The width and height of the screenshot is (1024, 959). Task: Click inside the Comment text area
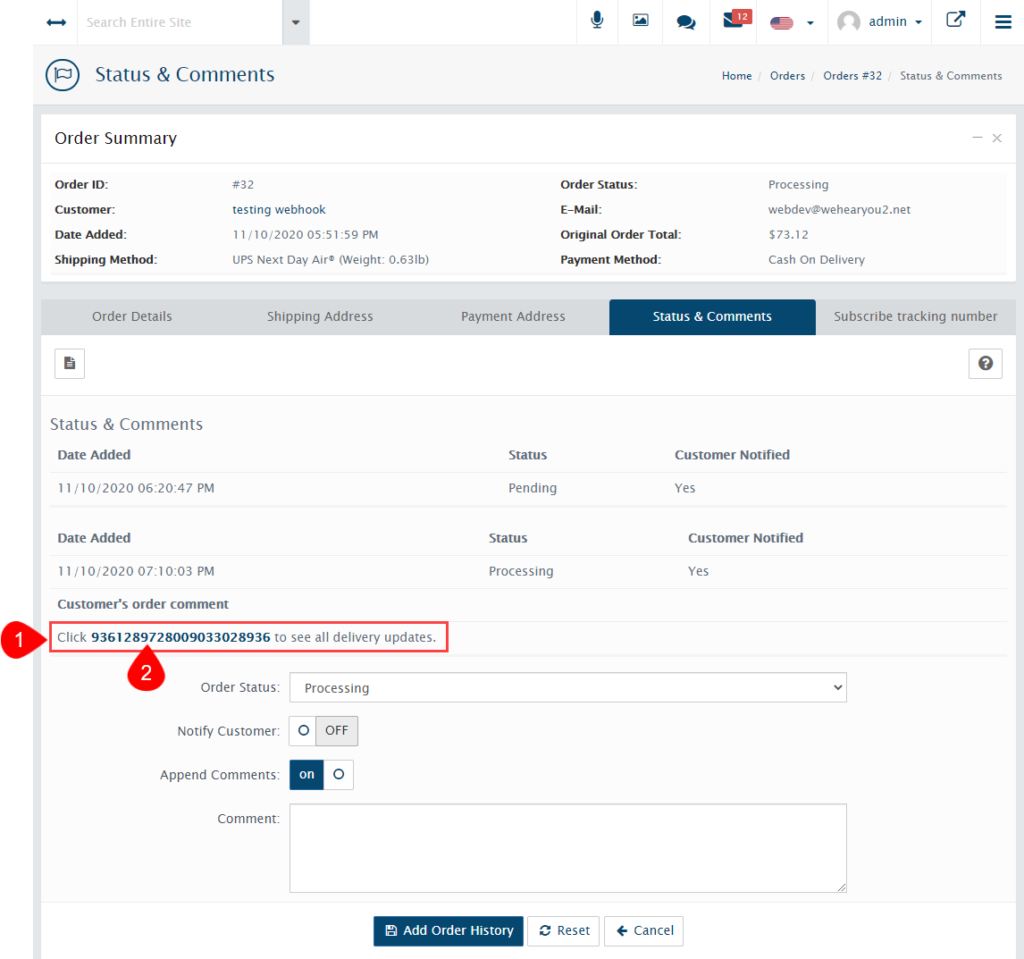pos(567,847)
